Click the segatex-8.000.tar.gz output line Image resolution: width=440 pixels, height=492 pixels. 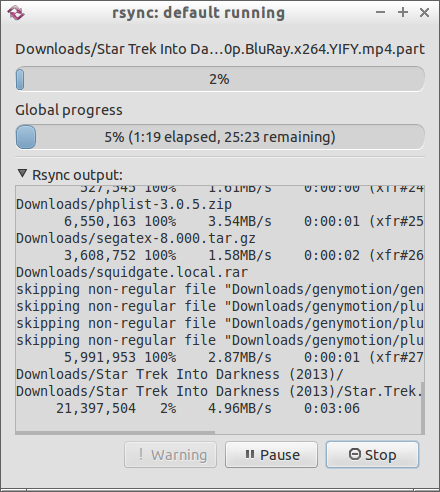click(136, 238)
